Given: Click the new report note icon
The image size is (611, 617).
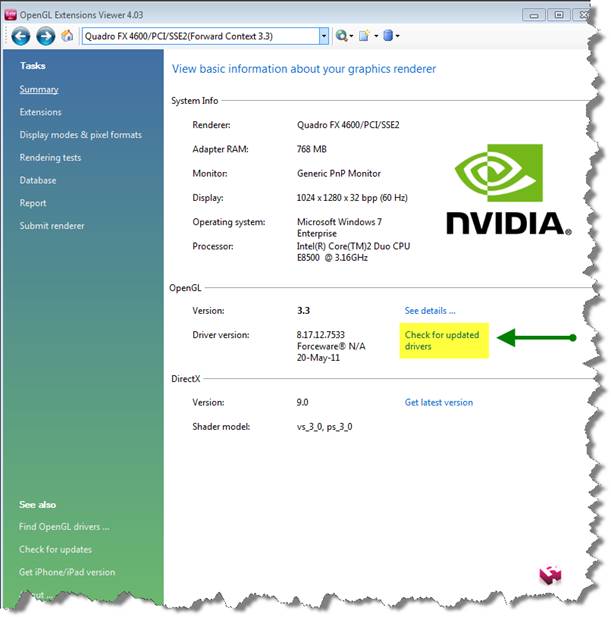Looking at the screenshot, I should [x=364, y=36].
